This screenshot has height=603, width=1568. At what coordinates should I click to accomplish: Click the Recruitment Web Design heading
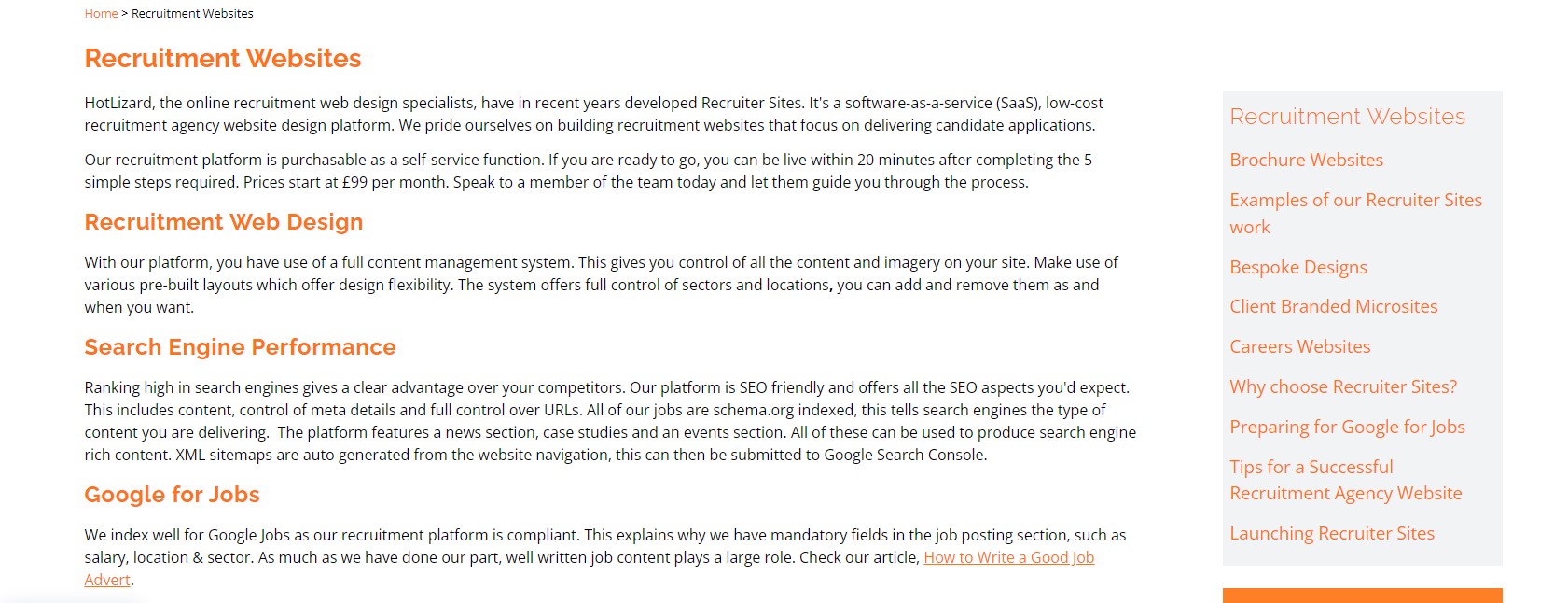click(224, 222)
